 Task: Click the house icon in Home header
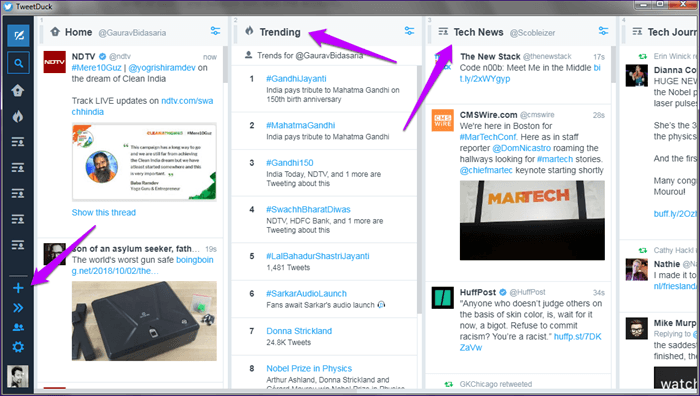point(55,32)
